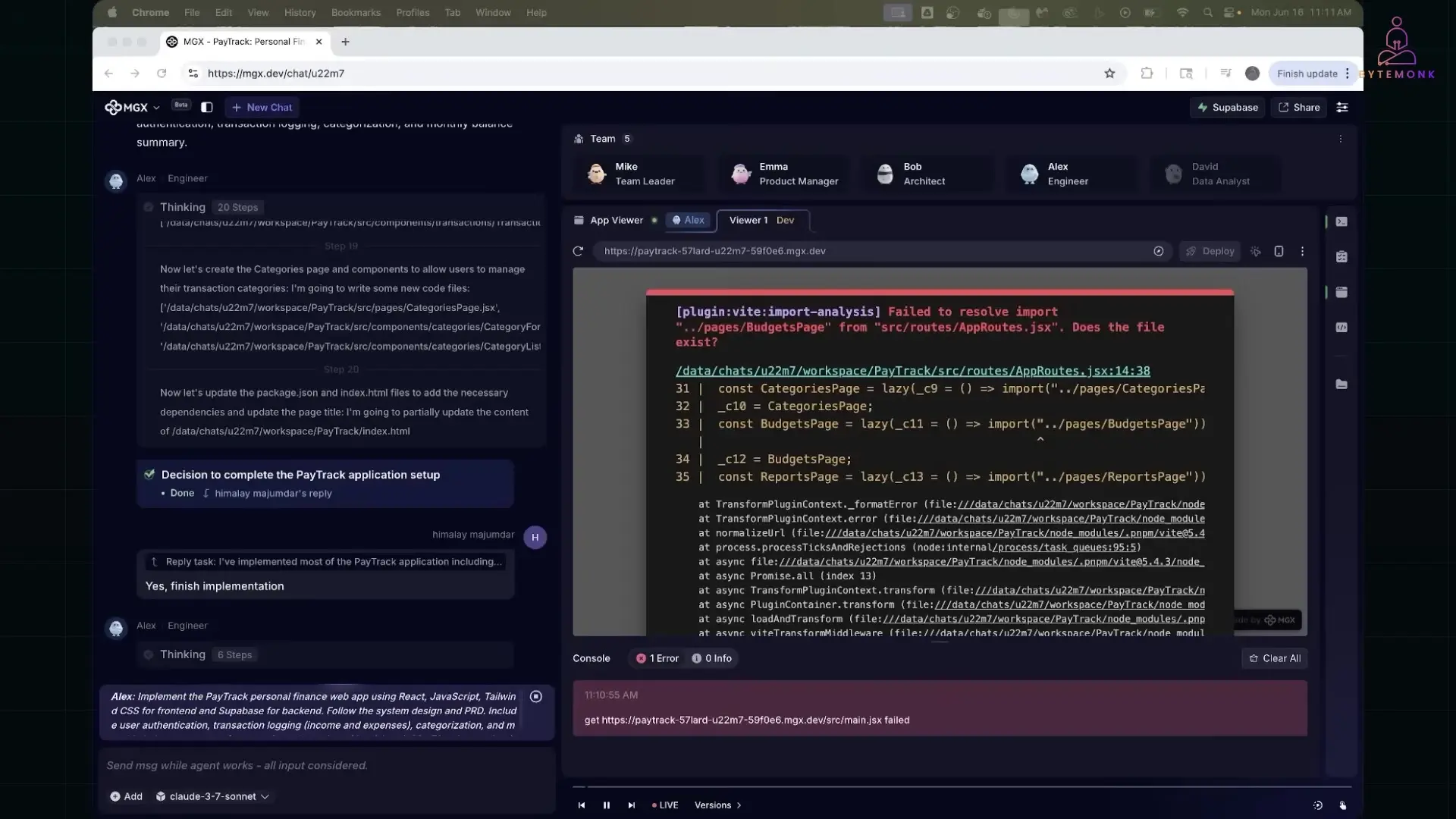
Task: Click the main.jsx failed console entry
Action: [940, 708]
